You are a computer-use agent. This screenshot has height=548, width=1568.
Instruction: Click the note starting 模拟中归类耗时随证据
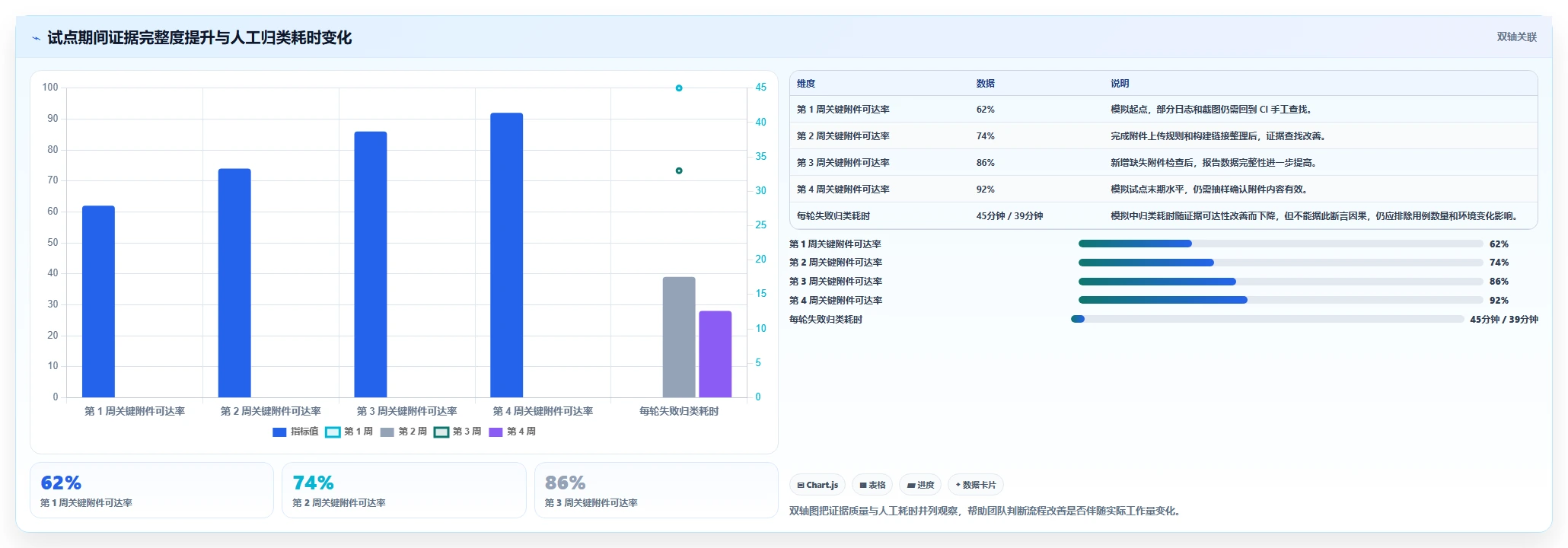click(1315, 216)
